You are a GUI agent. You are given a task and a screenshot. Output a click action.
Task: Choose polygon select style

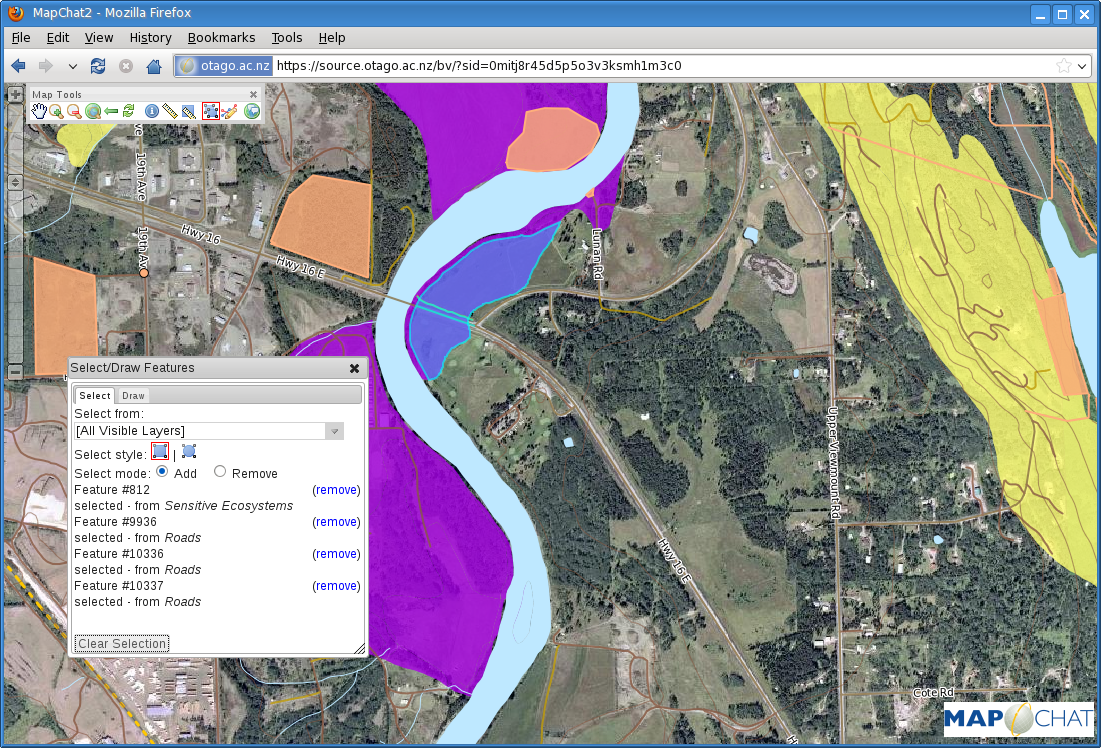click(189, 452)
